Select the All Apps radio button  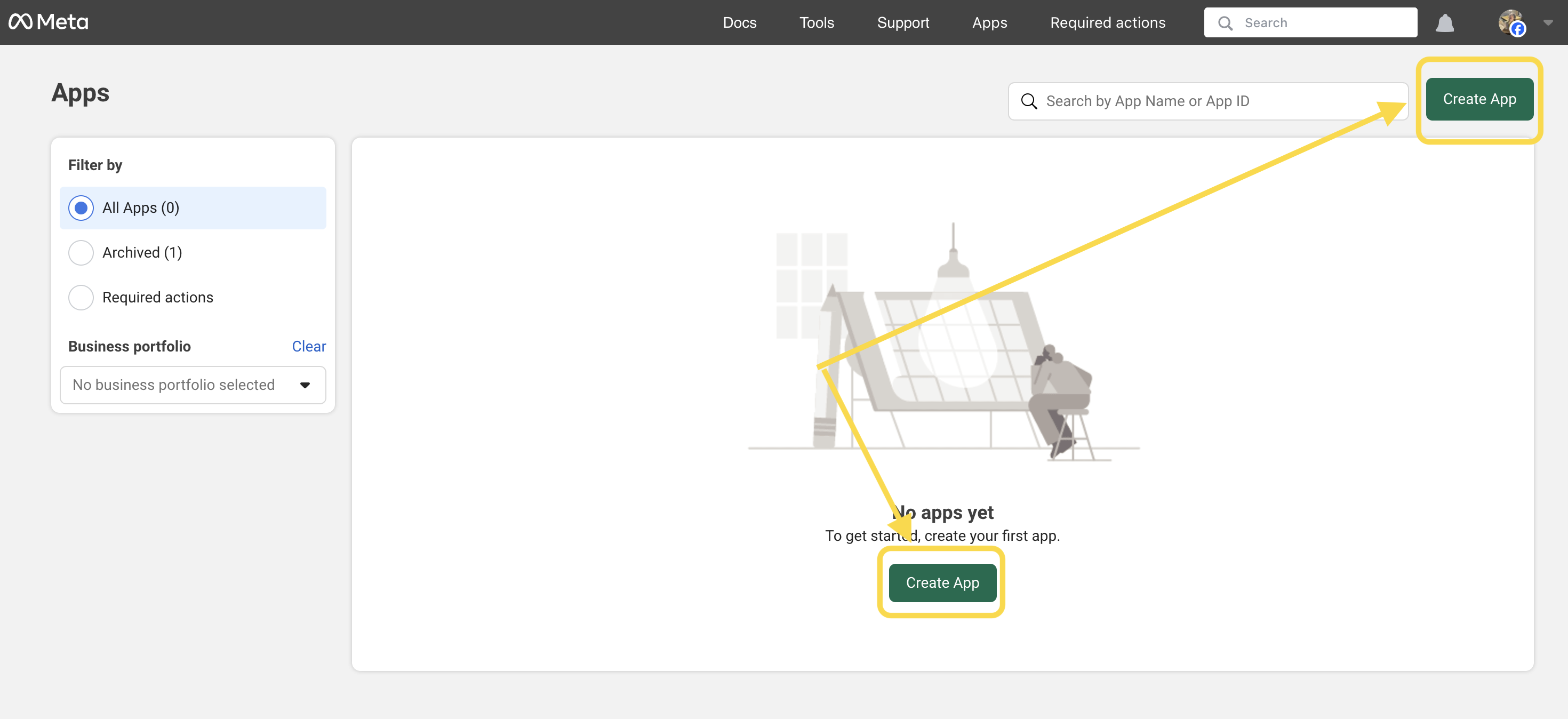coord(81,207)
